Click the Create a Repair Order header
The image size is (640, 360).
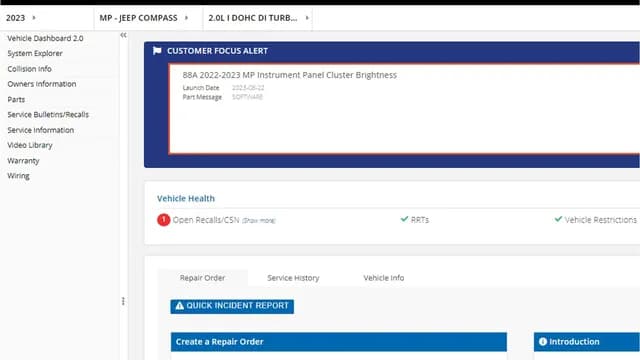[x=339, y=342]
